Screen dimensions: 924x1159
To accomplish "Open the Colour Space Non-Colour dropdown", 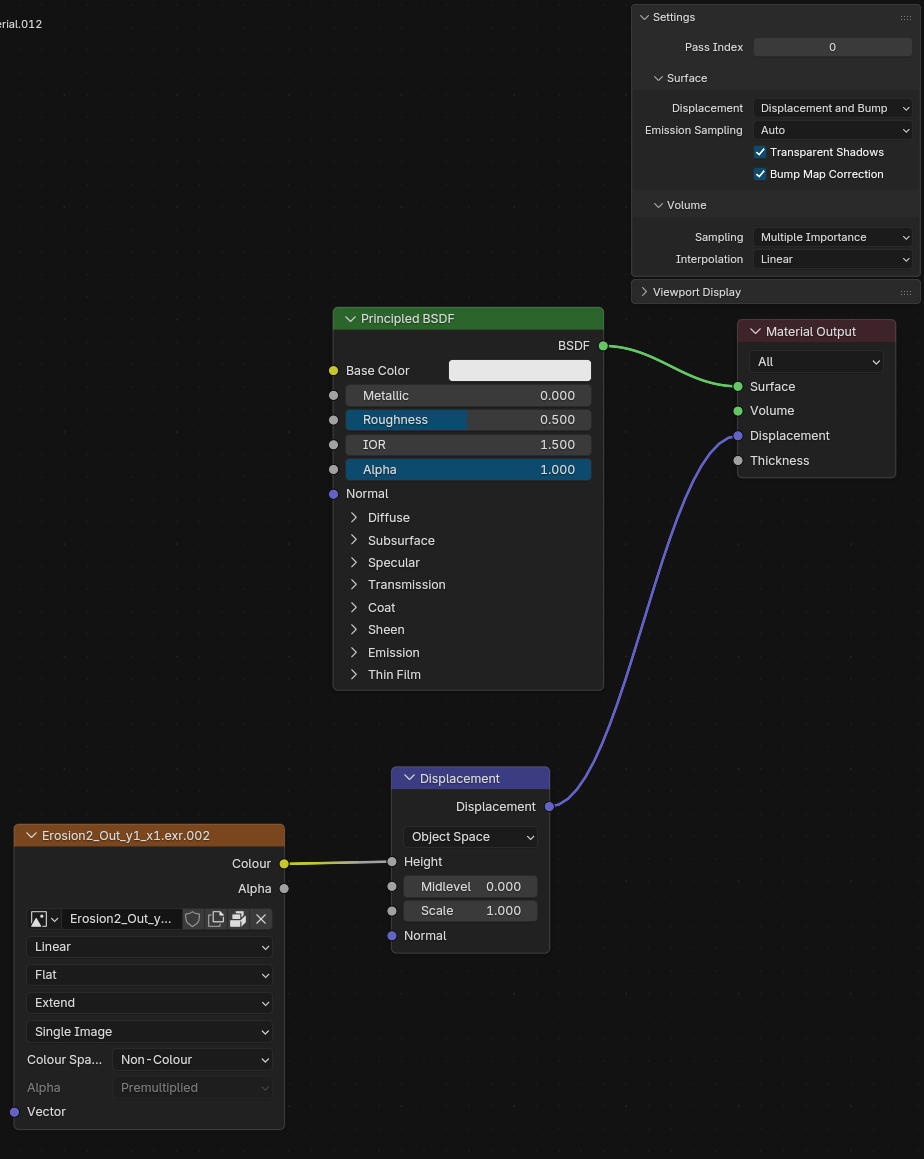I will coord(193,1060).
